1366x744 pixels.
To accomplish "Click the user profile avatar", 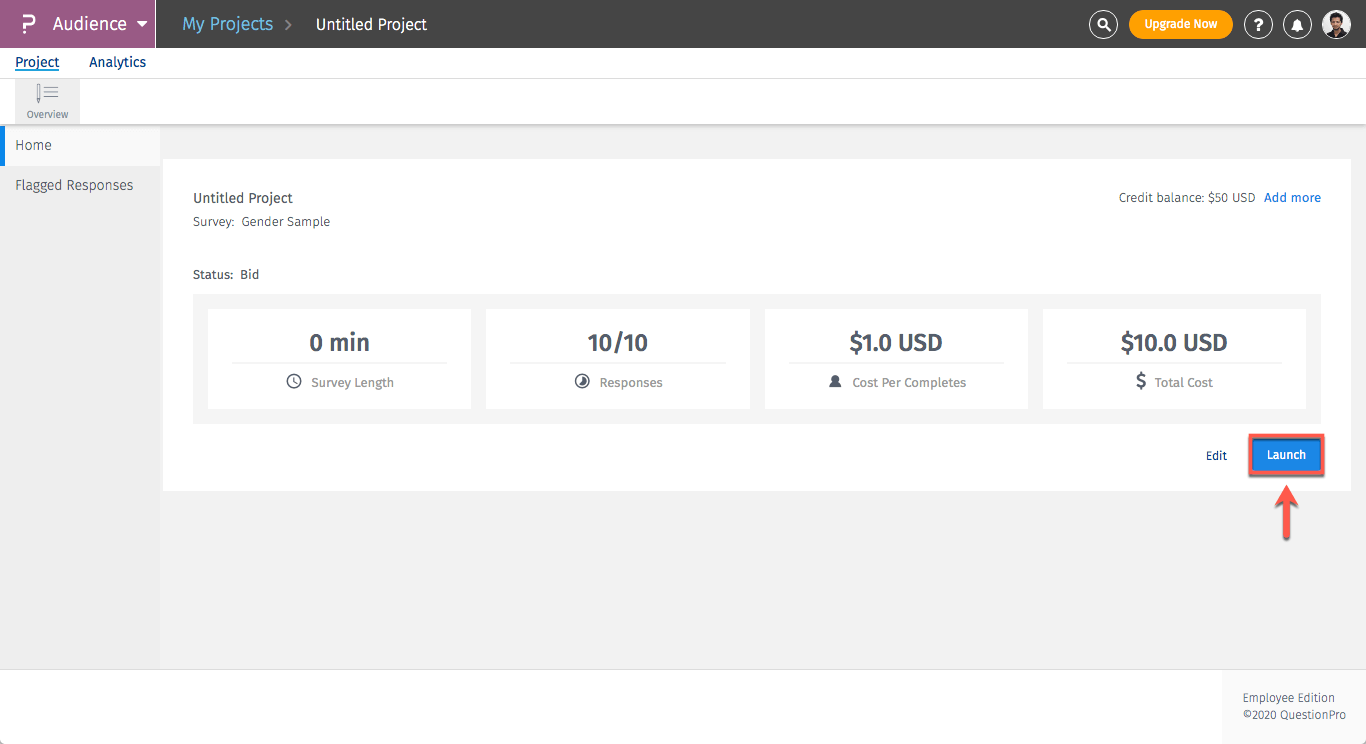I will [1336, 24].
